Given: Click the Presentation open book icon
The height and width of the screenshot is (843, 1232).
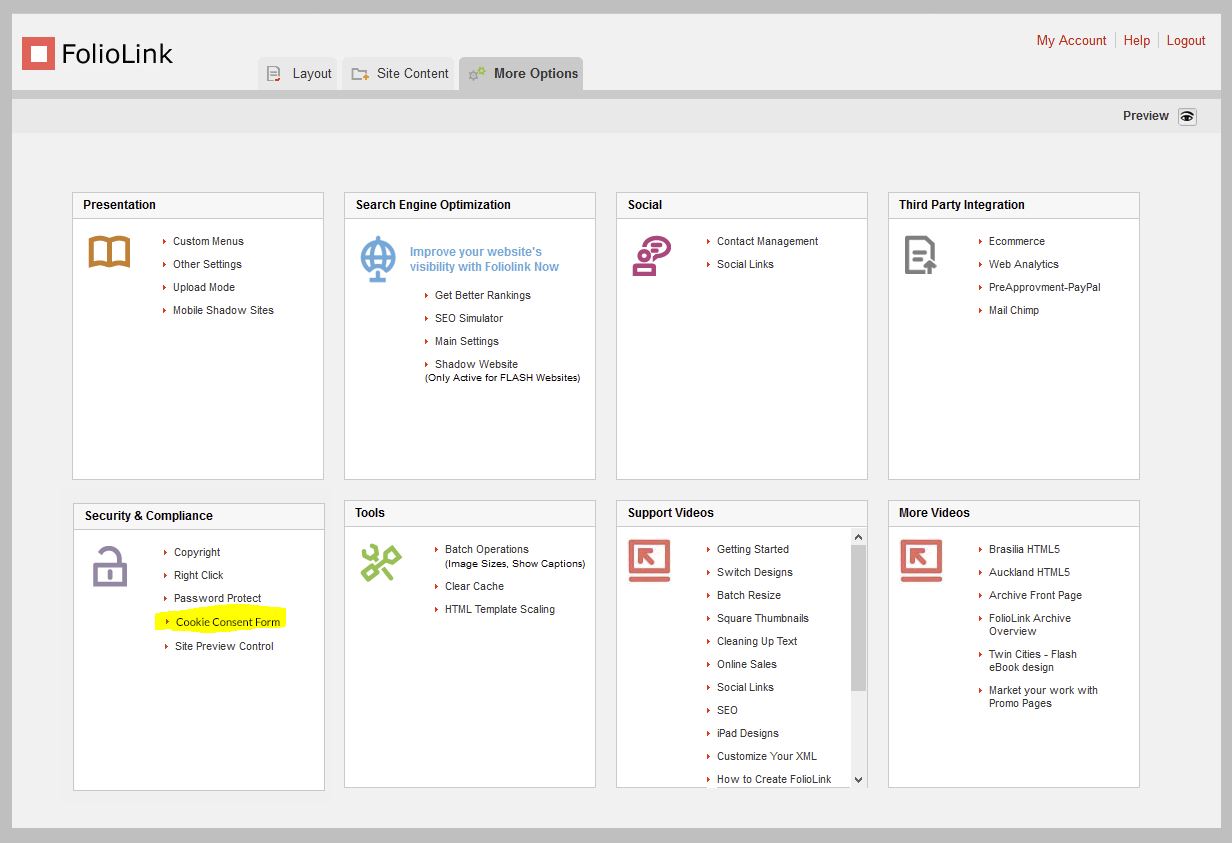Looking at the screenshot, I should click(x=109, y=252).
